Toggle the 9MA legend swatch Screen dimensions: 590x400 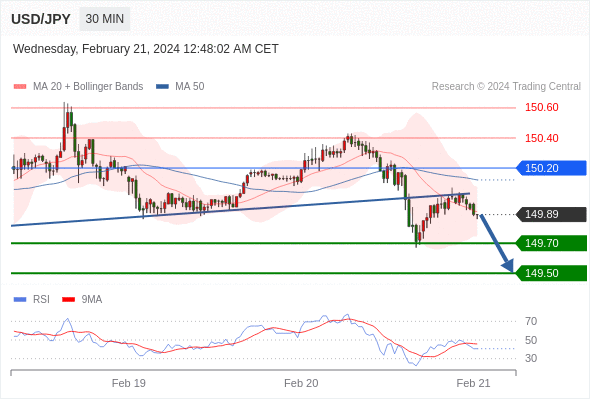pyautogui.click(x=68, y=300)
